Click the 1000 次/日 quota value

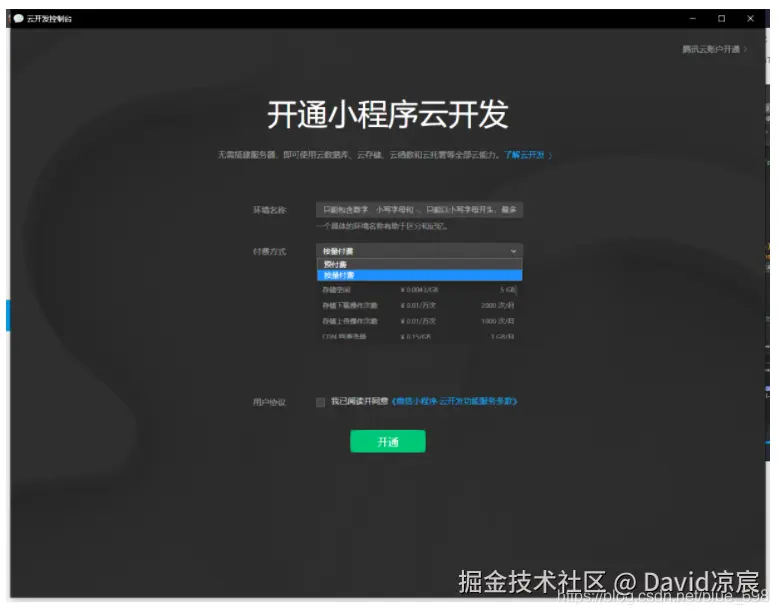click(497, 321)
